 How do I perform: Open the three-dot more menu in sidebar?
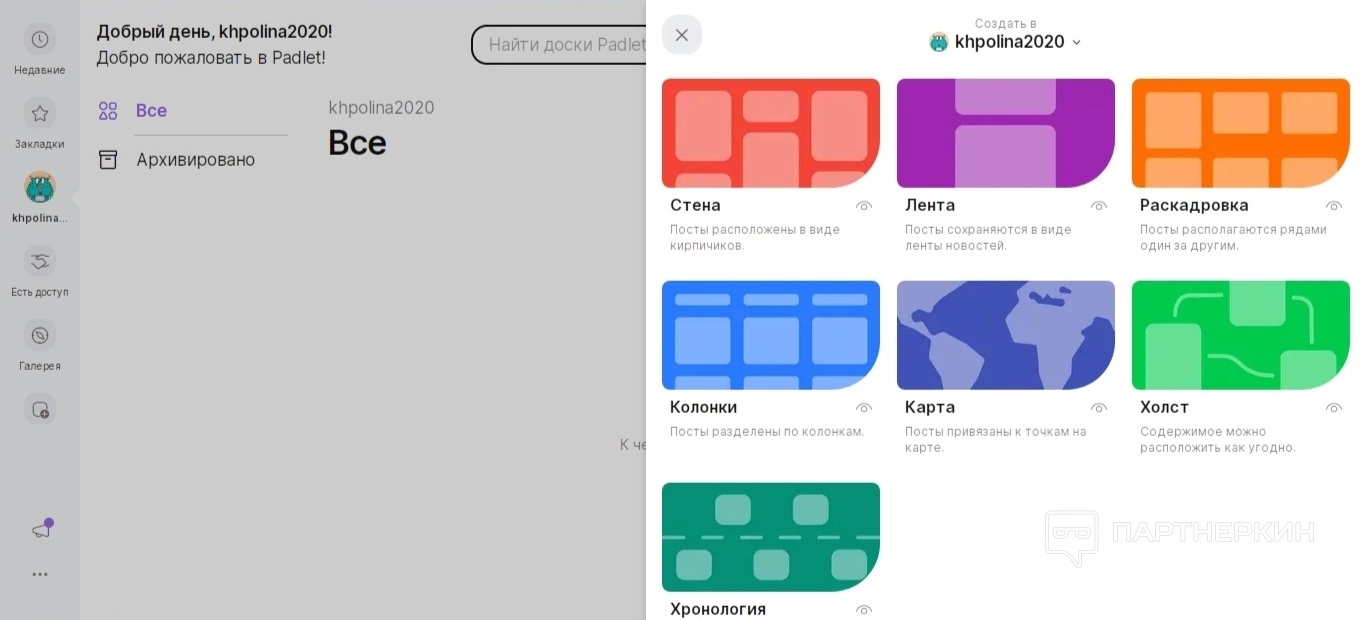[x=40, y=574]
